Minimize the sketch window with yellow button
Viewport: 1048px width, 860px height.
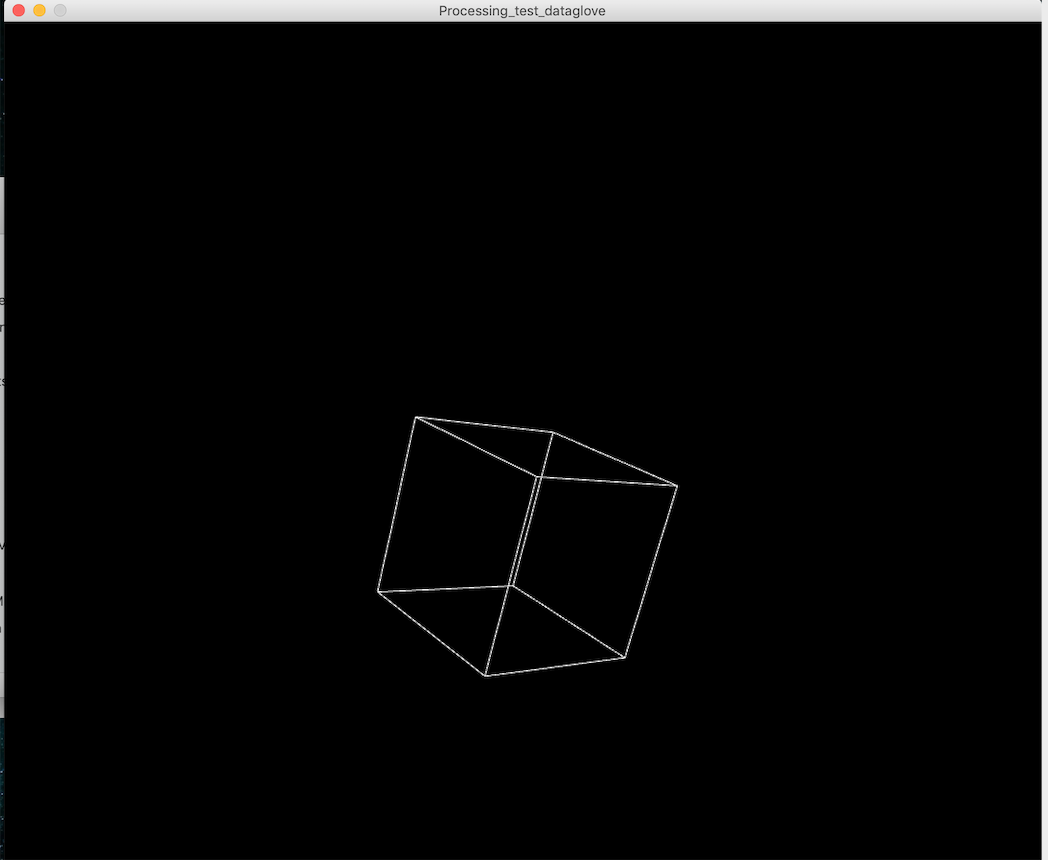click(39, 10)
